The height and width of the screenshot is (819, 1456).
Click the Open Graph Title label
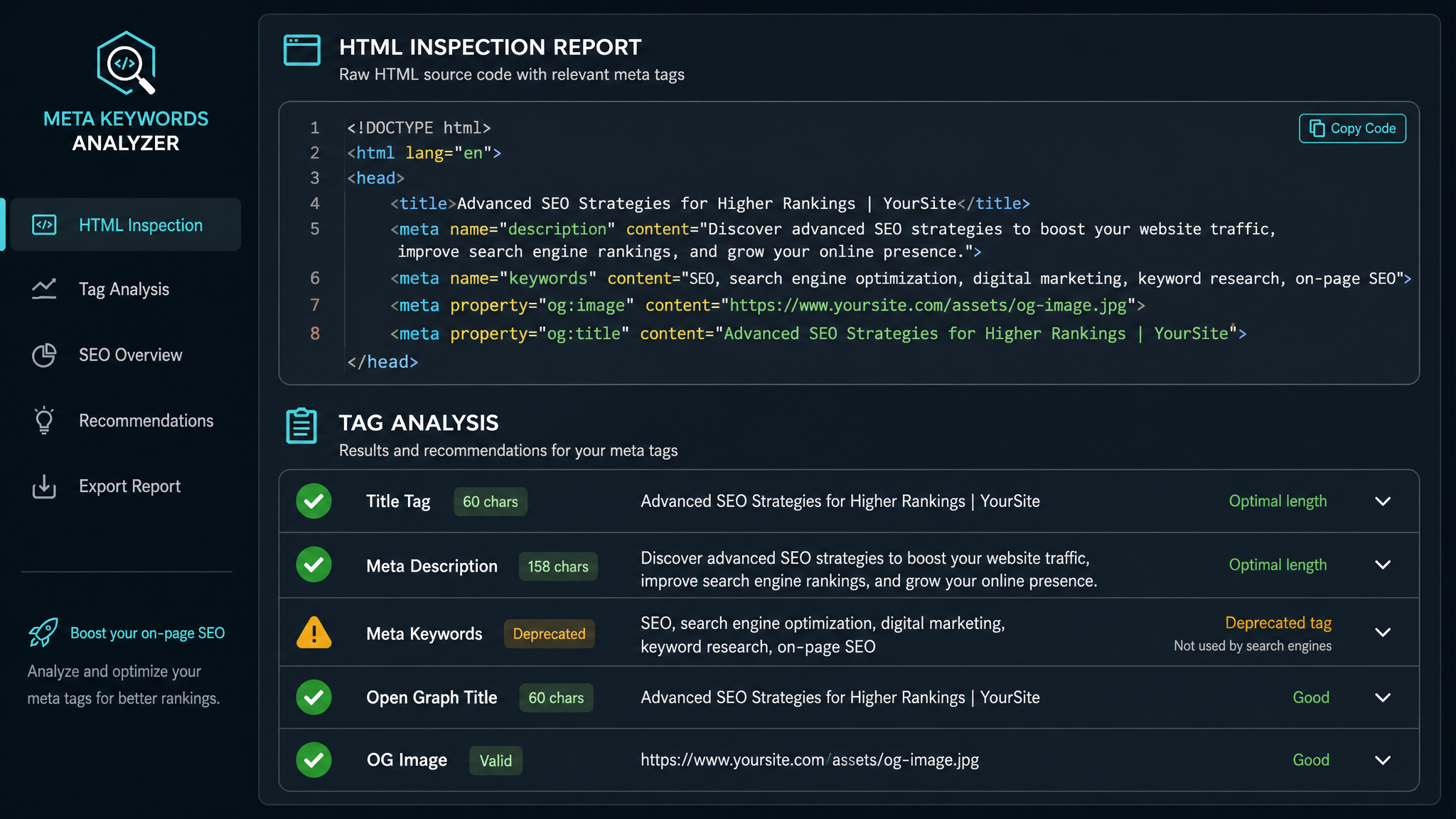pyautogui.click(x=432, y=697)
